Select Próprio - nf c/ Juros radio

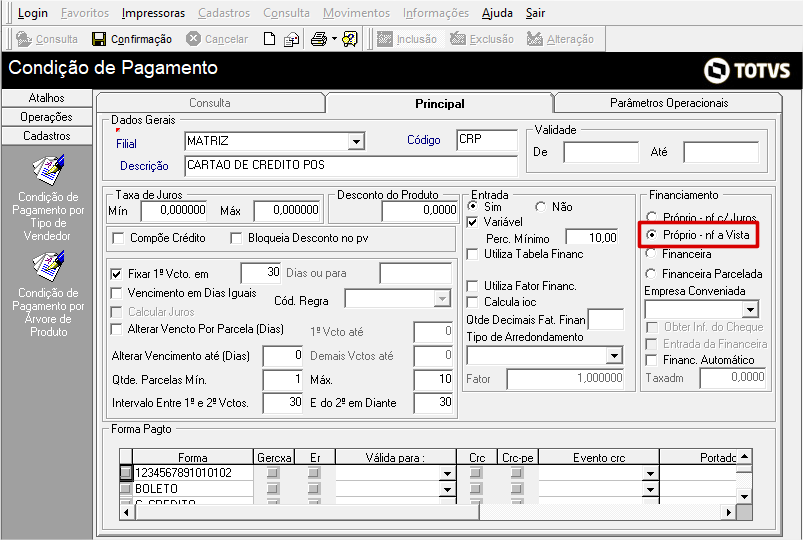point(651,216)
